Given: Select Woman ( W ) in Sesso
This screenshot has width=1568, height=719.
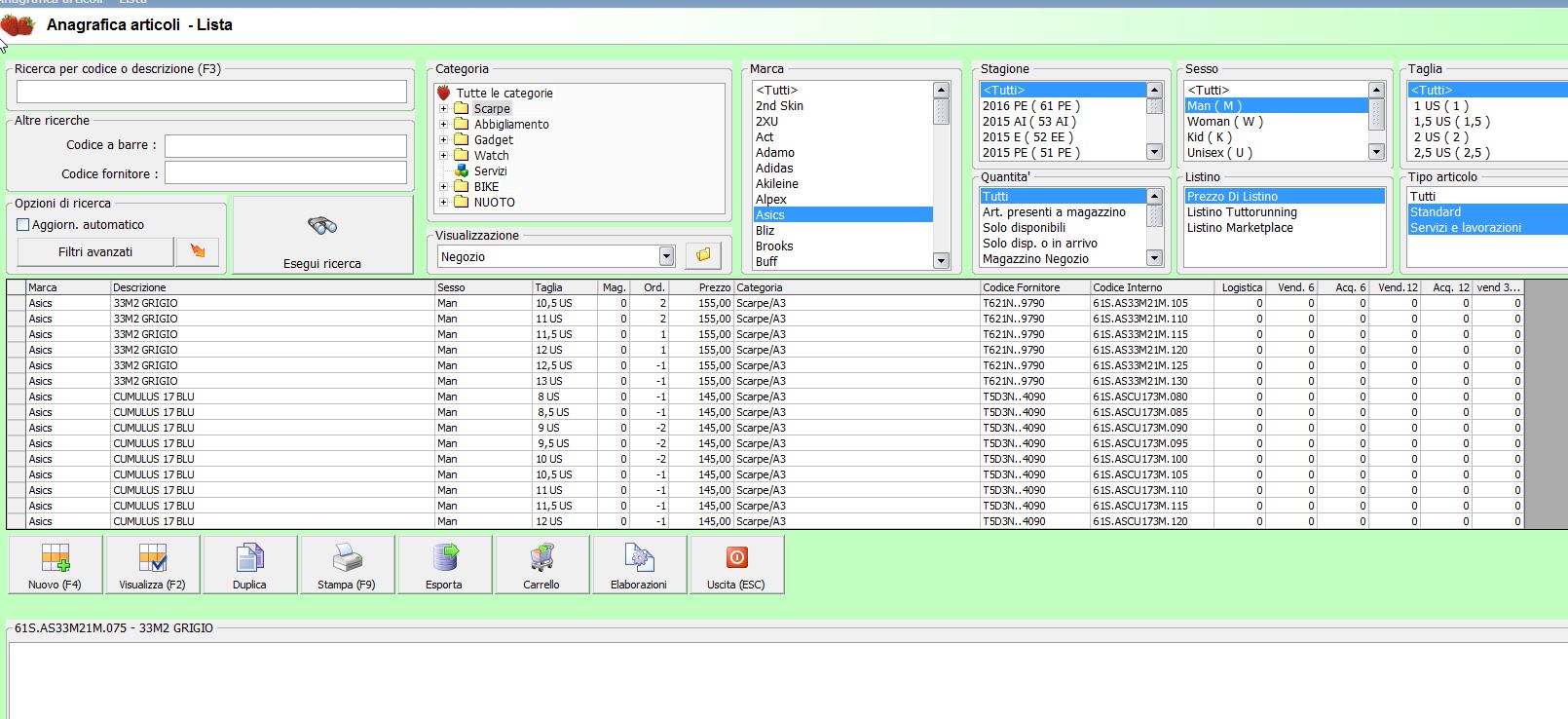Looking at the screenshot, I should (x=1276, y=122).
